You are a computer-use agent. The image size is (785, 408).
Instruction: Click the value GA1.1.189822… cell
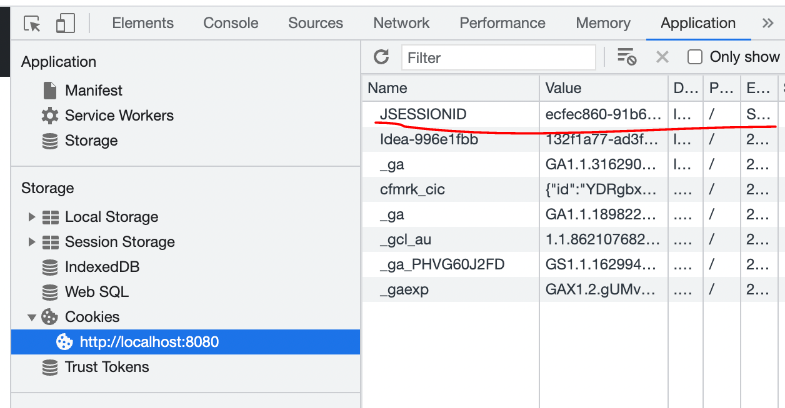point(603,214)
